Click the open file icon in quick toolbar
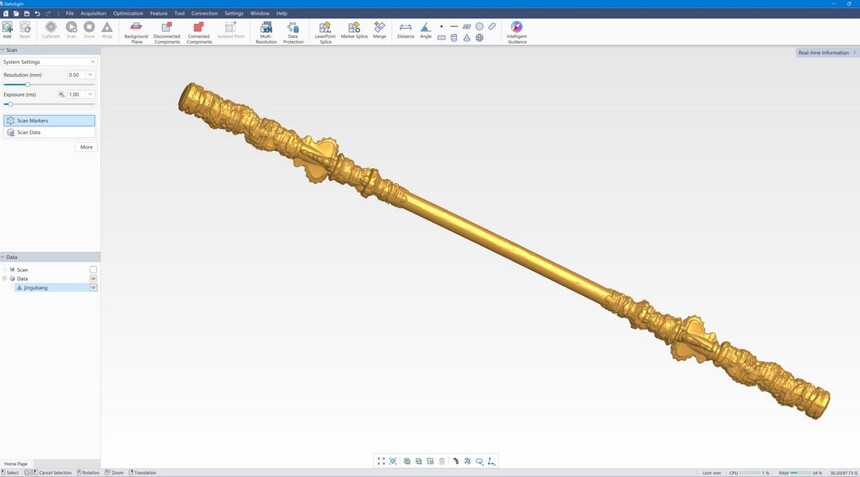The width and height of the screenshot is (860, 477). (x=16, y=13)
